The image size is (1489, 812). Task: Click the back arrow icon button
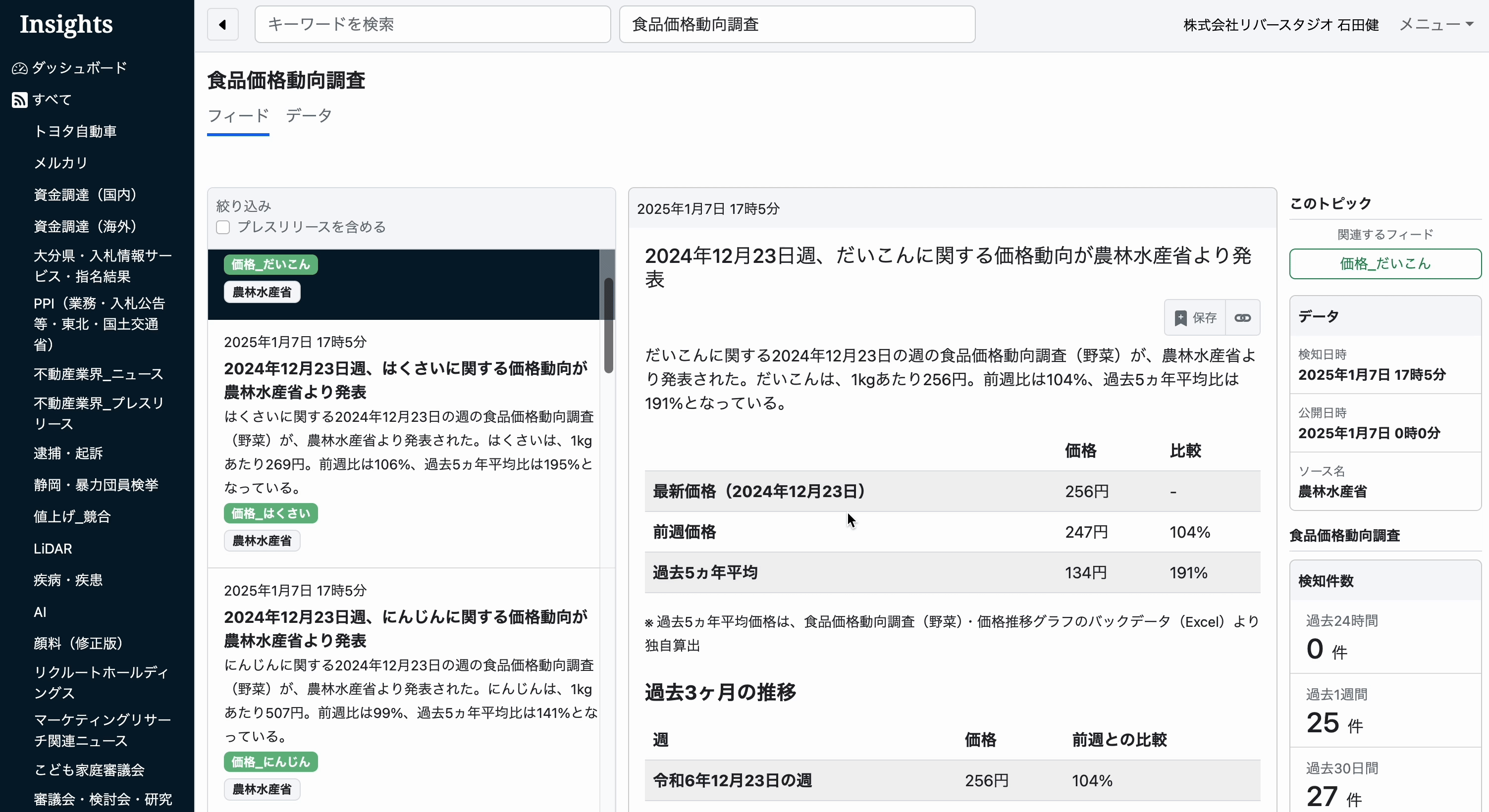[222, 24]
